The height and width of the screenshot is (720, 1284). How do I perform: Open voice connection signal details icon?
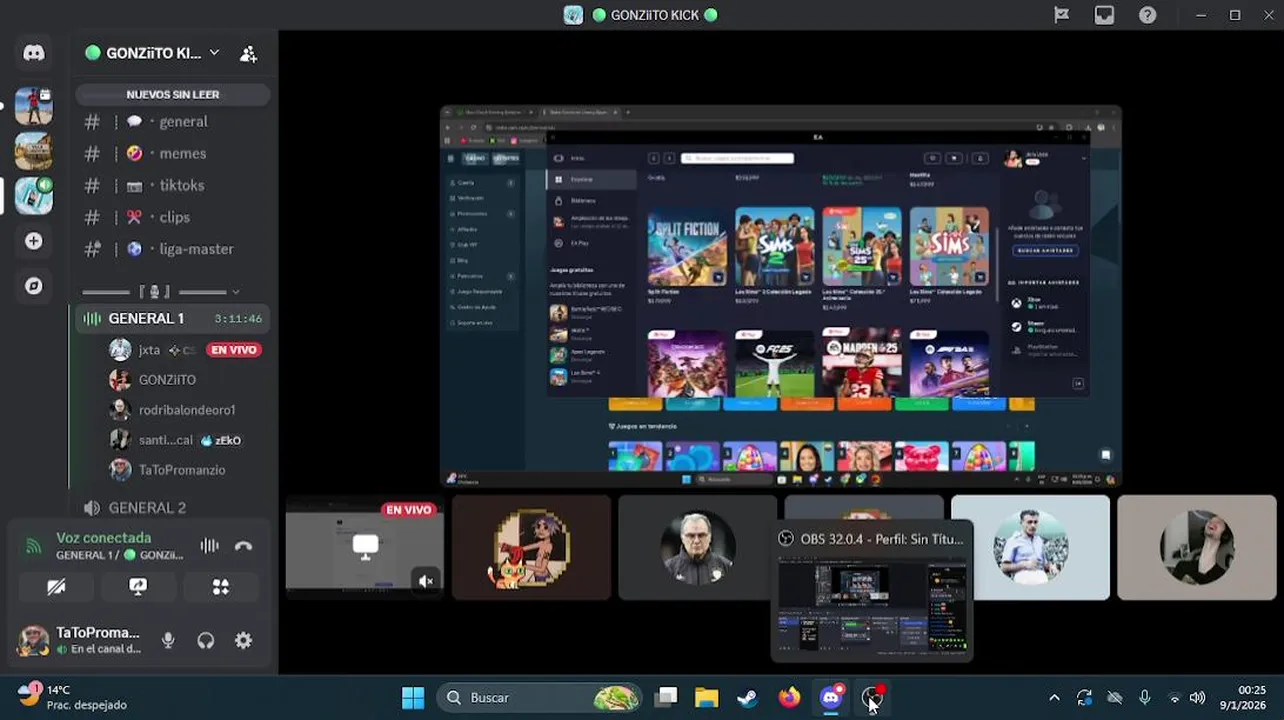[33, 546]
